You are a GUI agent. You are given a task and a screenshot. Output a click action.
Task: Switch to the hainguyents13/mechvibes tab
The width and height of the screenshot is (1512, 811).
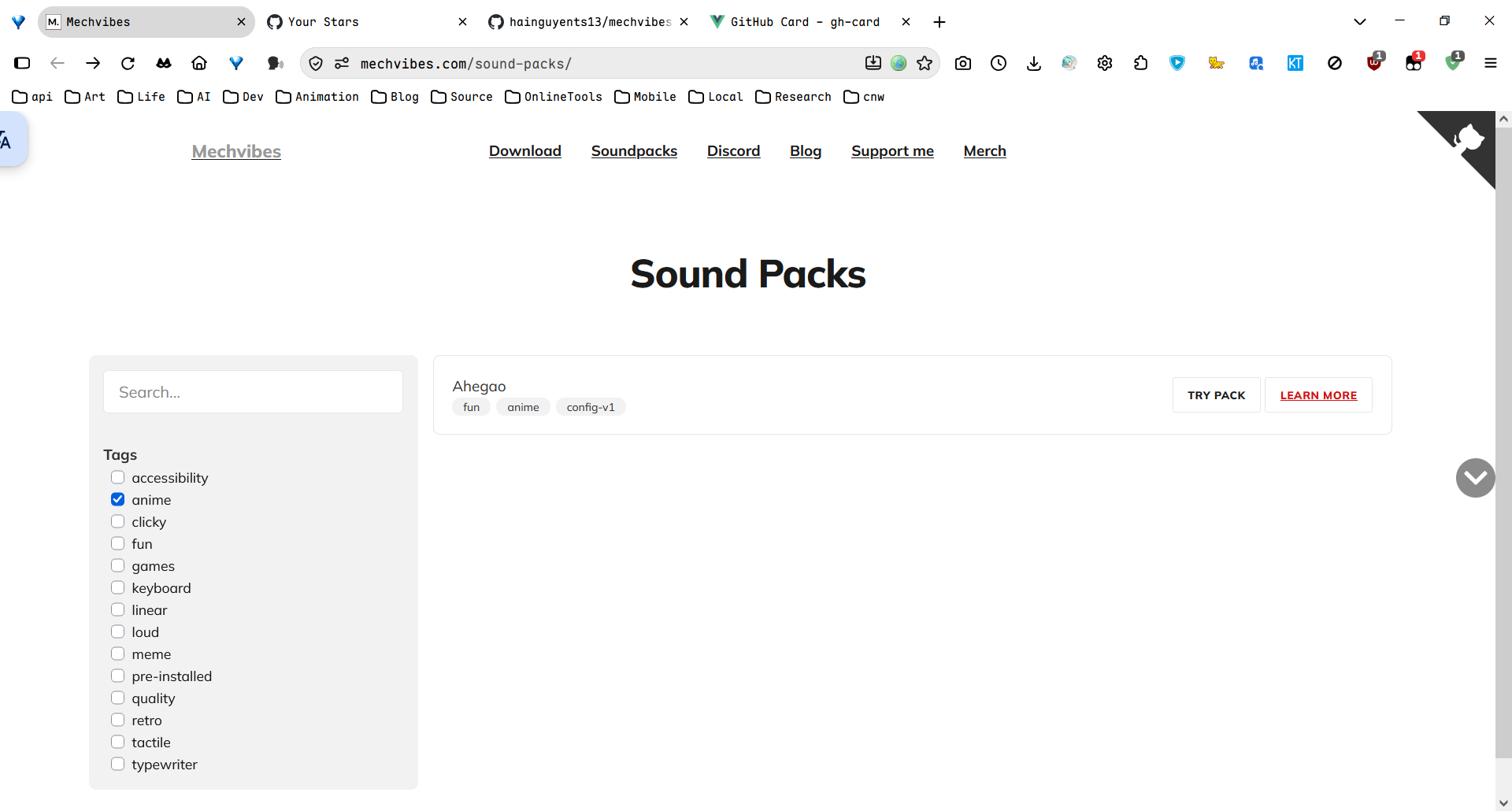tap(588, 22)
